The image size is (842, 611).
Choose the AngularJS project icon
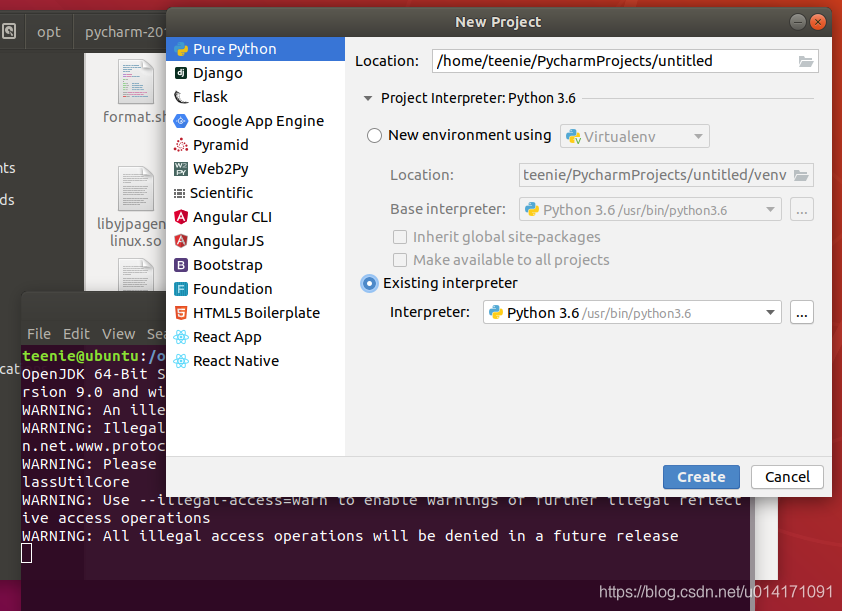[181, 241]
